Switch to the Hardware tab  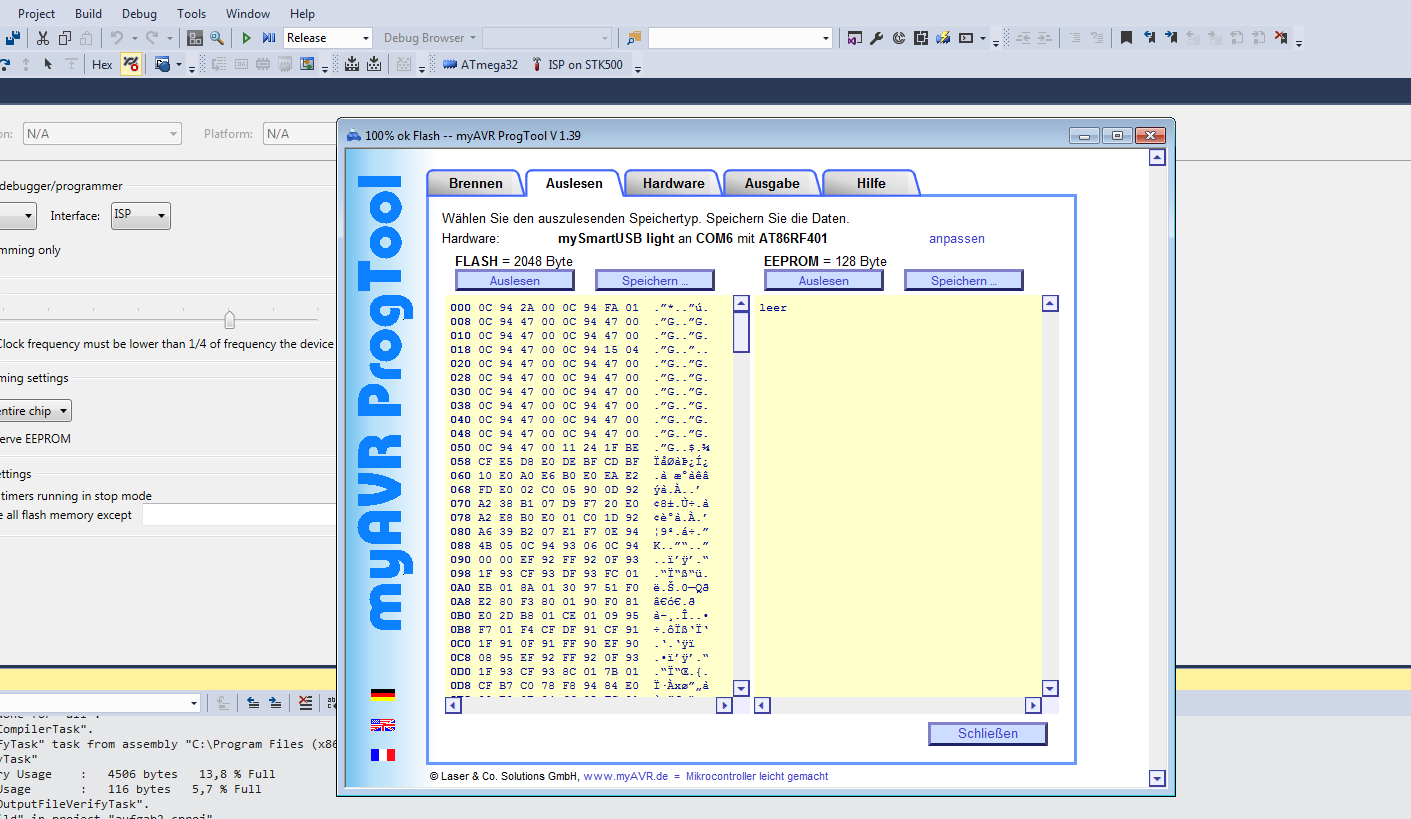tap(673, 183)
